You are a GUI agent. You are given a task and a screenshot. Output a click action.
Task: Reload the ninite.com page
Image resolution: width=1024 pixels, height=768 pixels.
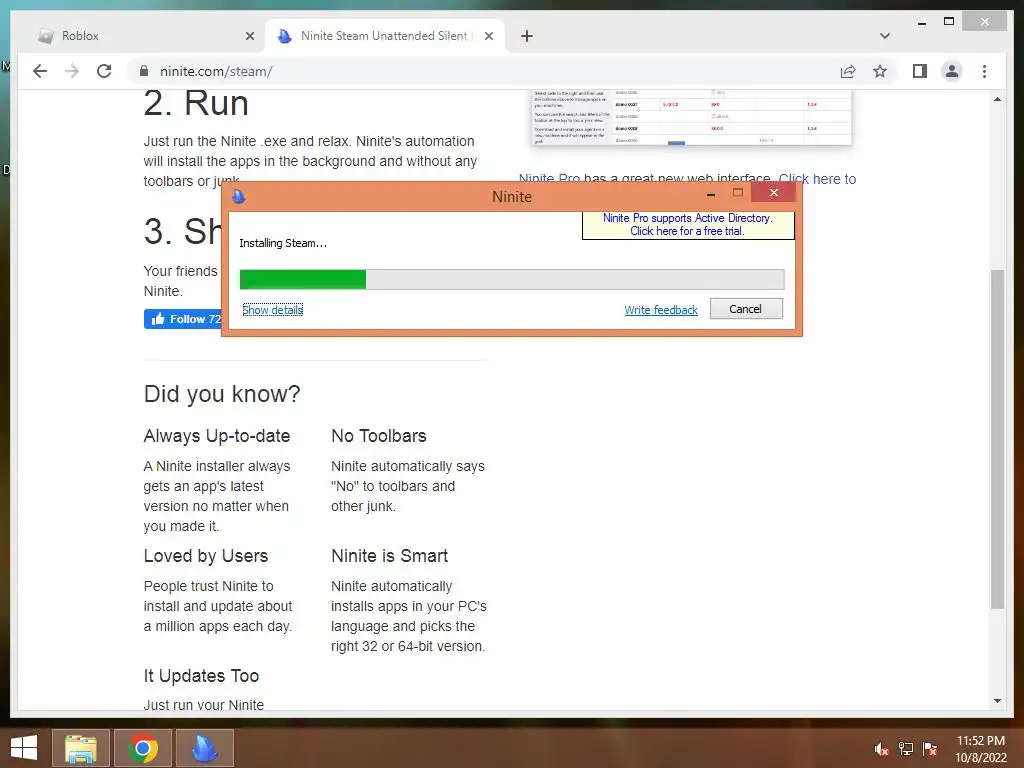(104, 71)
